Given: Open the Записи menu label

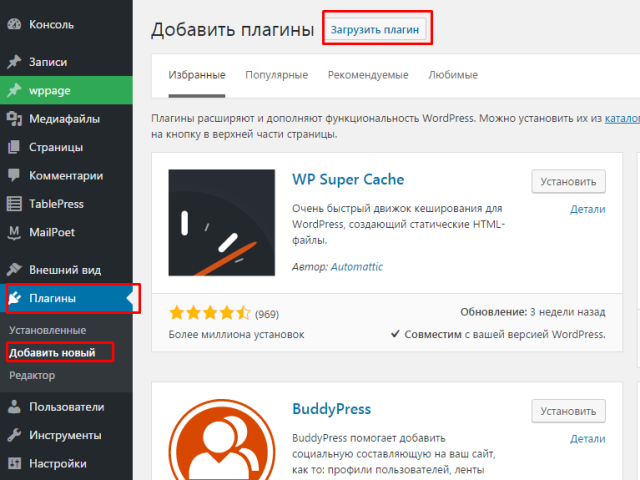Looking at the screenshot, I should (48, 62).
